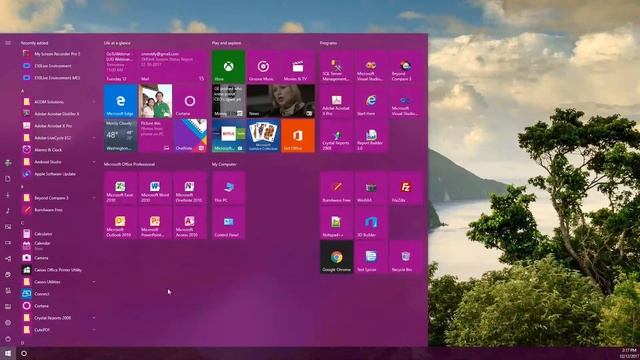Viewport: 640px width, 360px height.
Task: Open Adobe Acrobat Distiller X in app list
Action: pyautogui.click(x=60, y=113)
